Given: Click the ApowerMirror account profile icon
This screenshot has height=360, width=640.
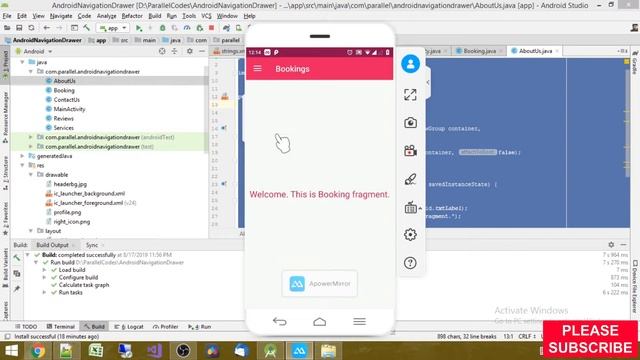Looking at the screenshot, I should (410, 64).
